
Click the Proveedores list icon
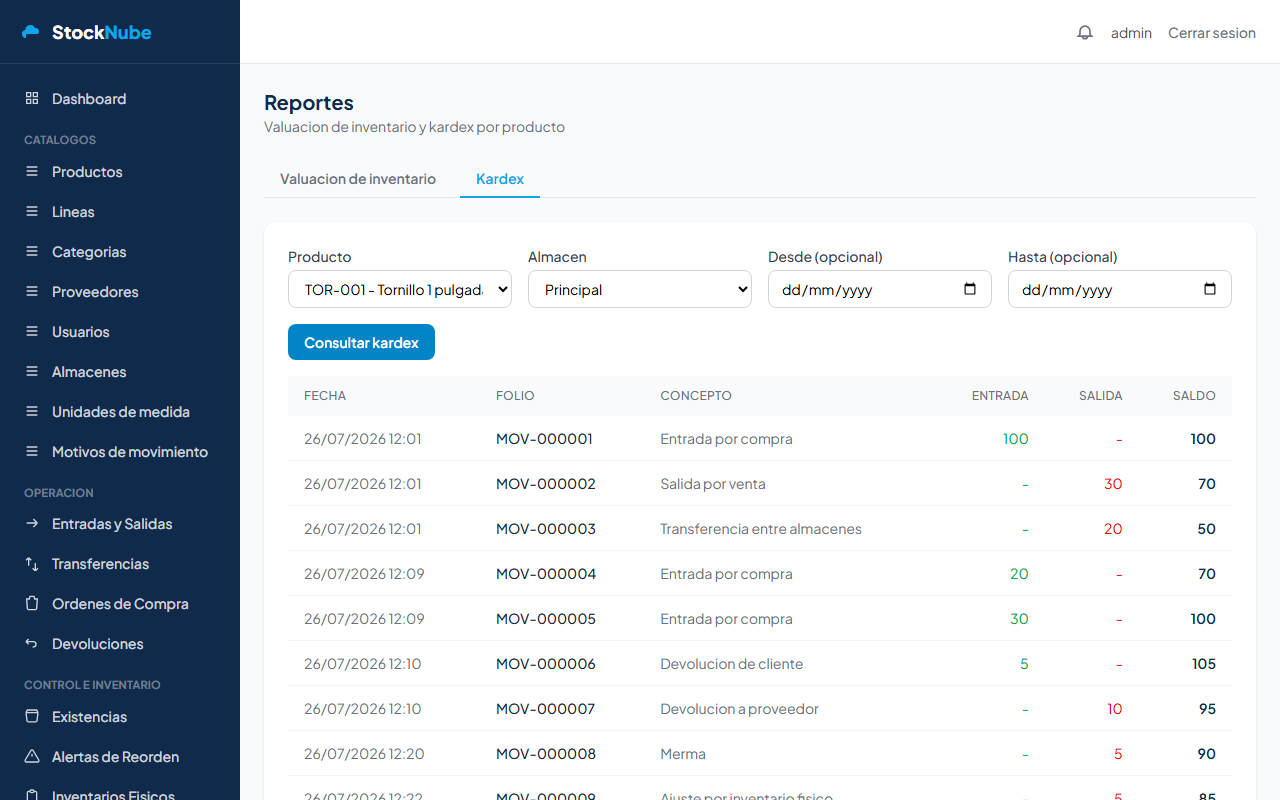[32, 292]
